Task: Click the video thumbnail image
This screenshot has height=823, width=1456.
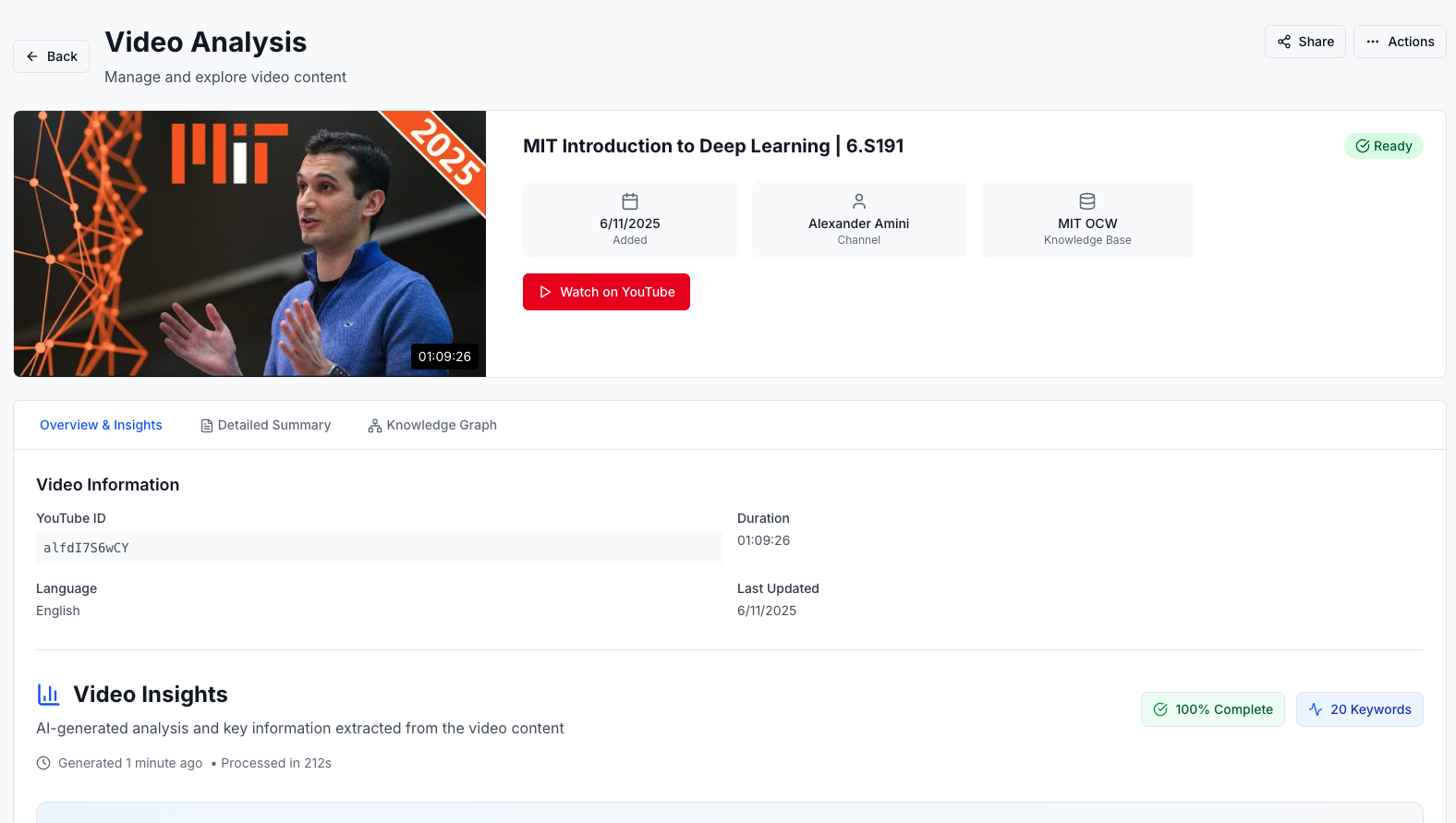Action: coord(249,244)
